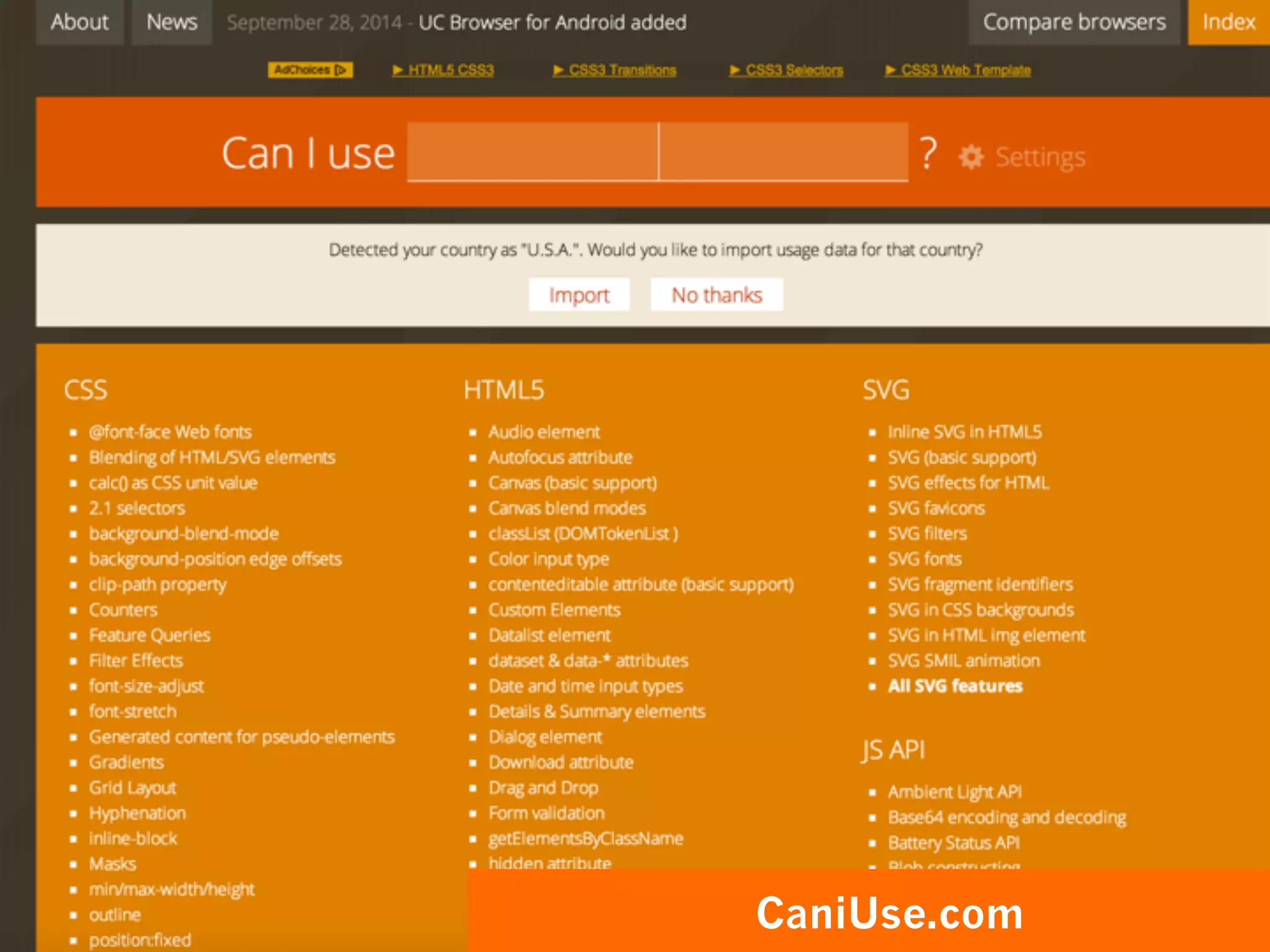
Task: Open contenteditable attribute (basic support)
Action: (x=641, y=584)
